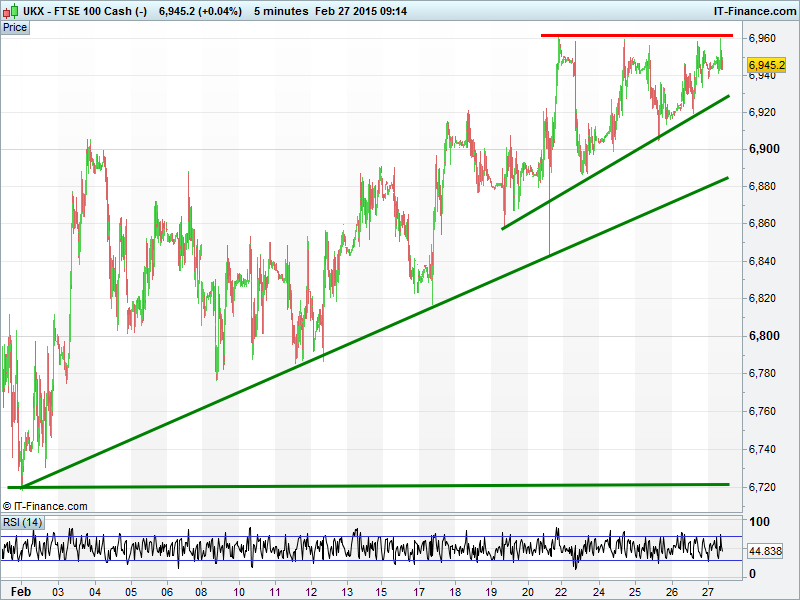Click the yellow 6,945.2 current price tag
This screenshot has height=600, width=800.
click(766, 65)
